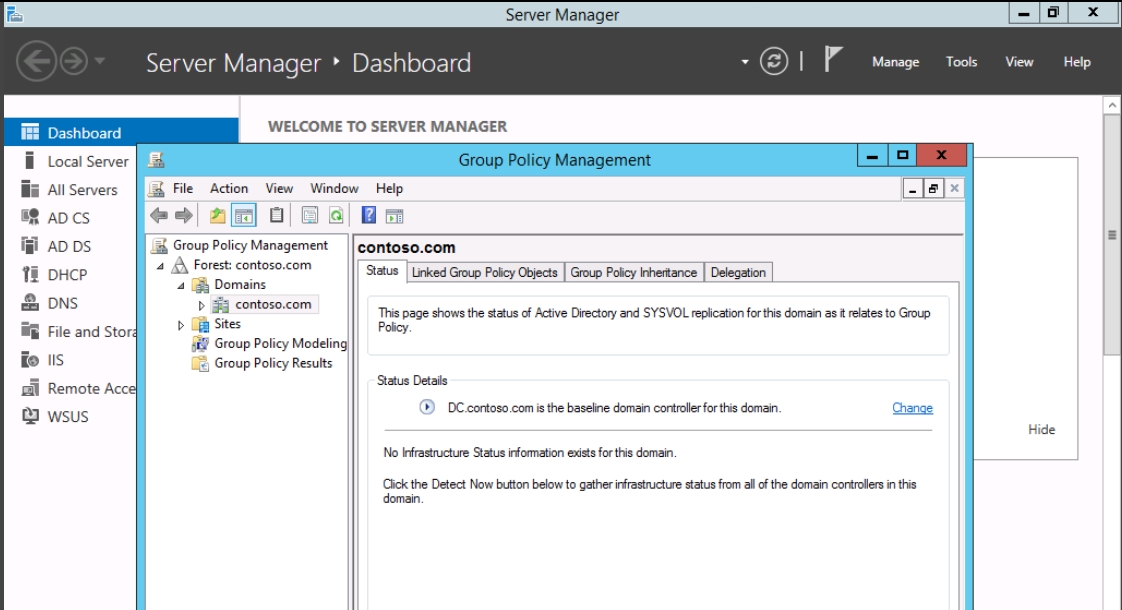Open the Manage menu in Server Manager
The width and height of the screenshot is (1122, 610).
(895, 62)
